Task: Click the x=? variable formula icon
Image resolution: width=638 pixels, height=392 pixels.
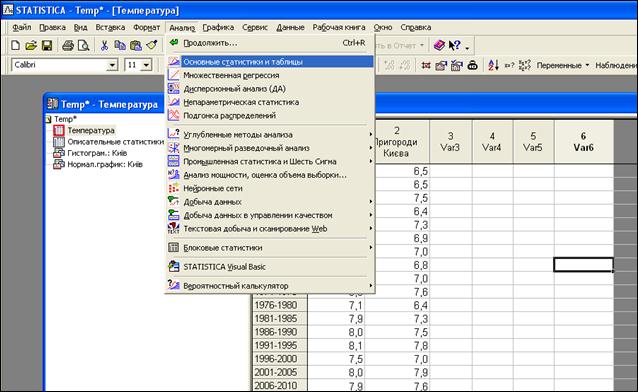Action: [x=509, y=65]
